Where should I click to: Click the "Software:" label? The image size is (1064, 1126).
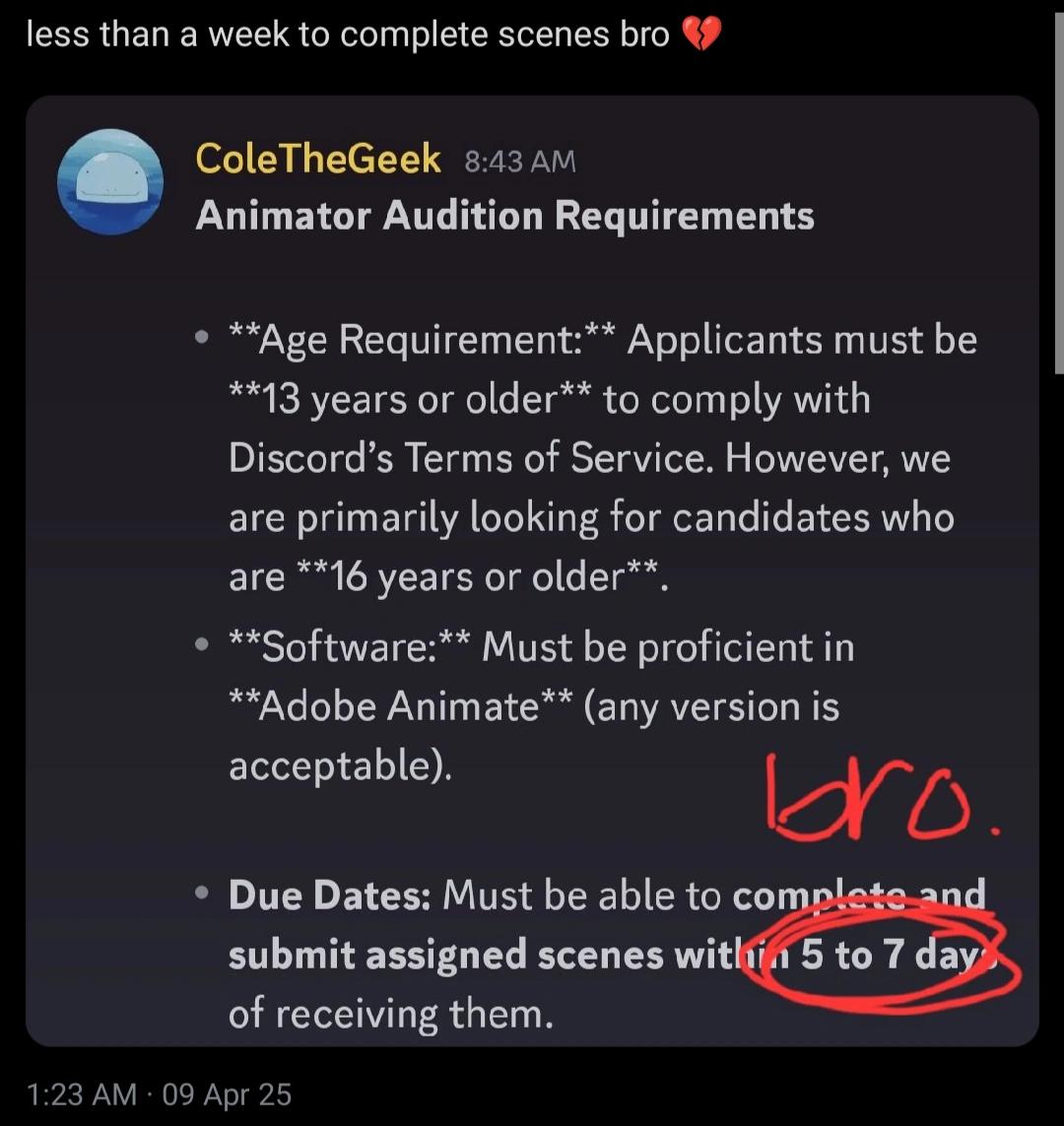point(350,647)
